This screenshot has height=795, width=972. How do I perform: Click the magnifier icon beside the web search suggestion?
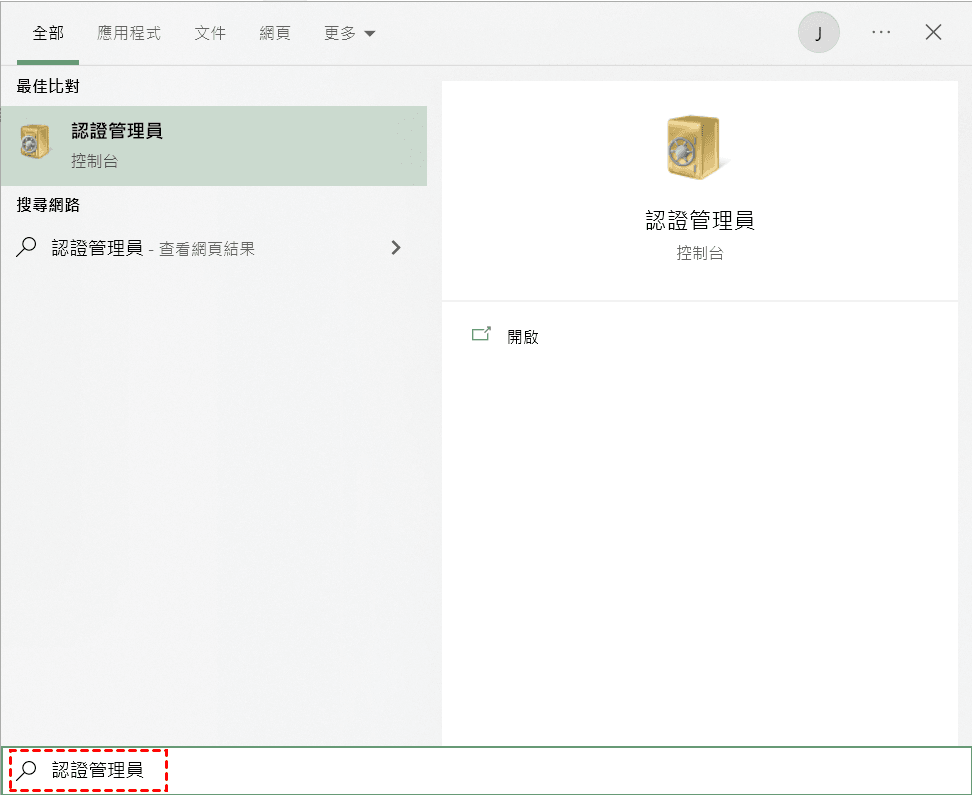(27, 248)
